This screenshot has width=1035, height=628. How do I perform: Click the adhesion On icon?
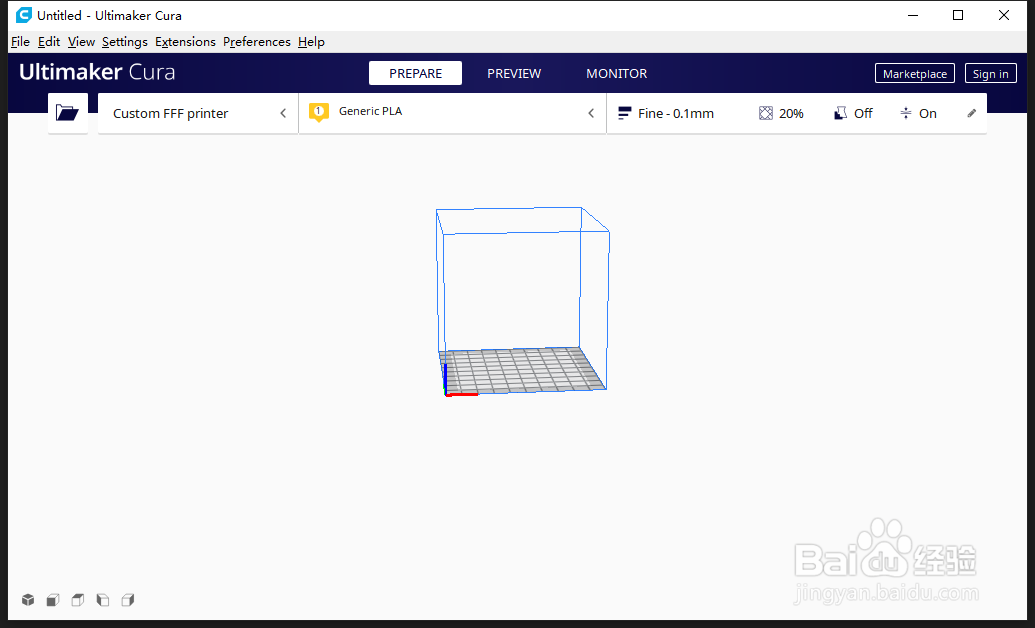[906, 114]
